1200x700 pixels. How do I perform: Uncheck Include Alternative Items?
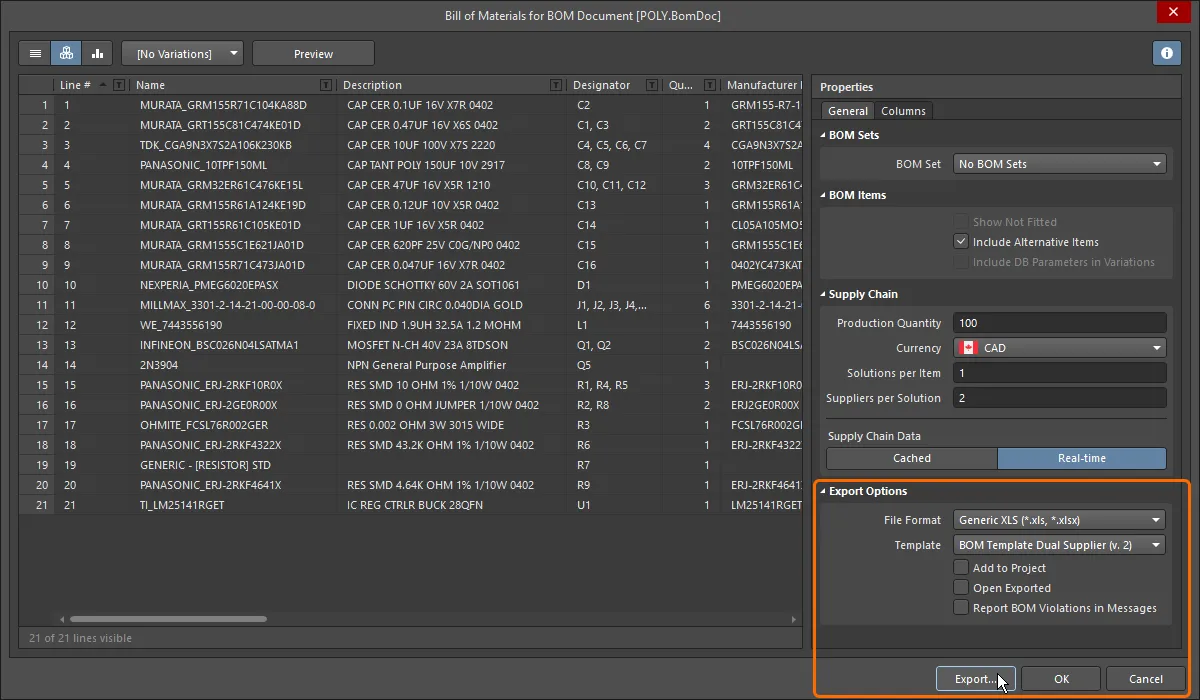(961, 242)
